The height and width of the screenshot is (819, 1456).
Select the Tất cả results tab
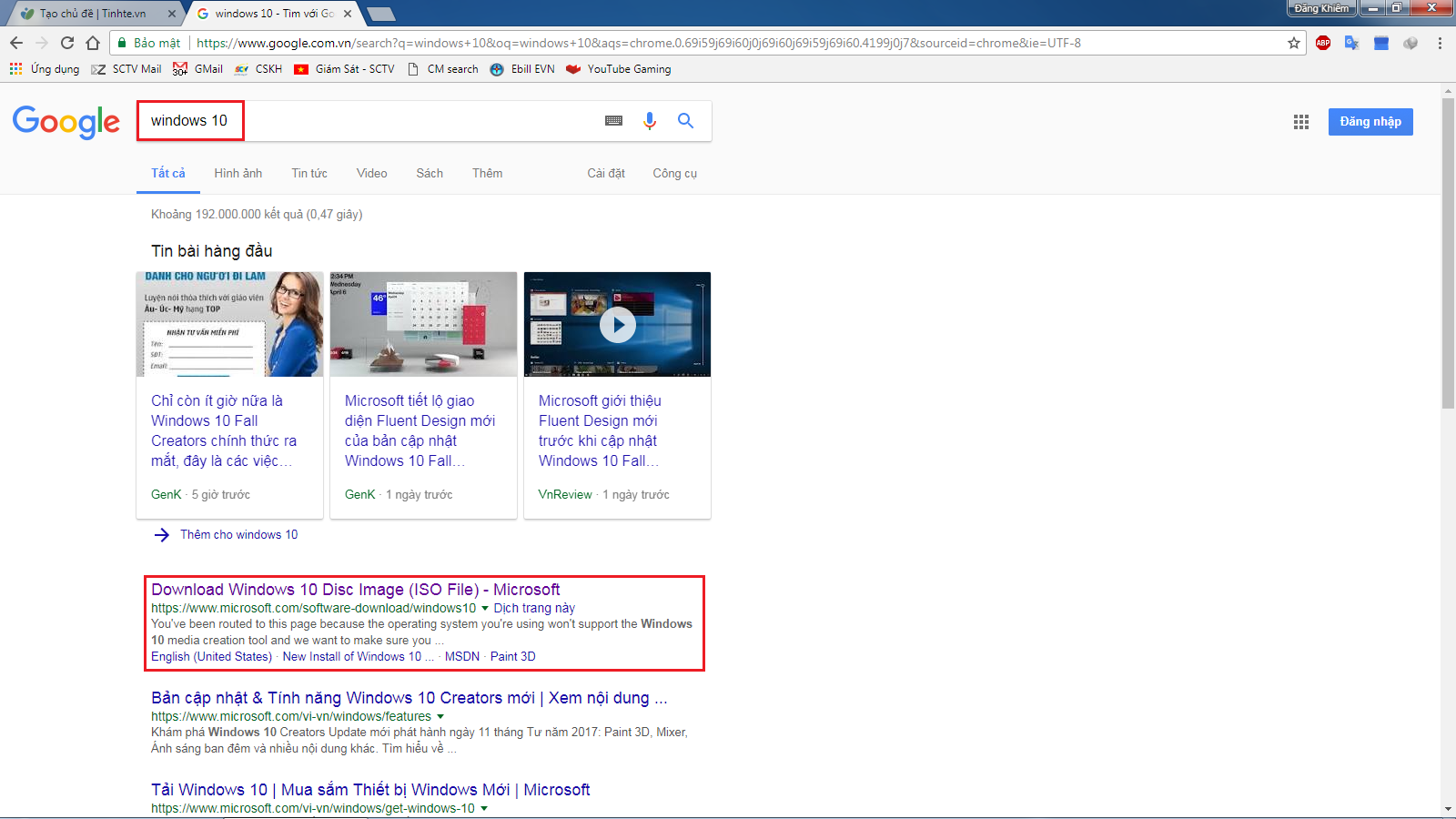[168, 173]
